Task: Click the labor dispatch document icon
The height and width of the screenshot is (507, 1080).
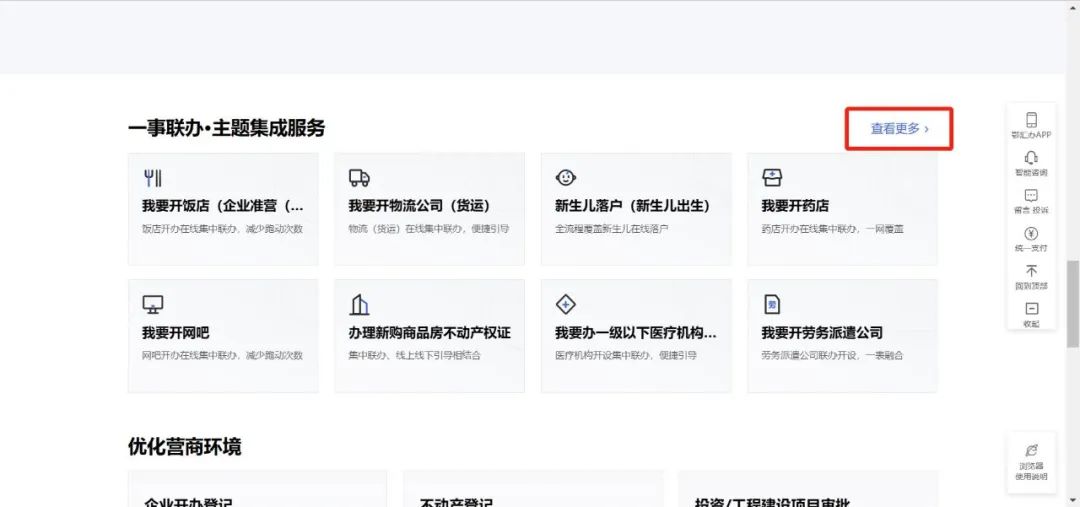Action: pos(772,305)
